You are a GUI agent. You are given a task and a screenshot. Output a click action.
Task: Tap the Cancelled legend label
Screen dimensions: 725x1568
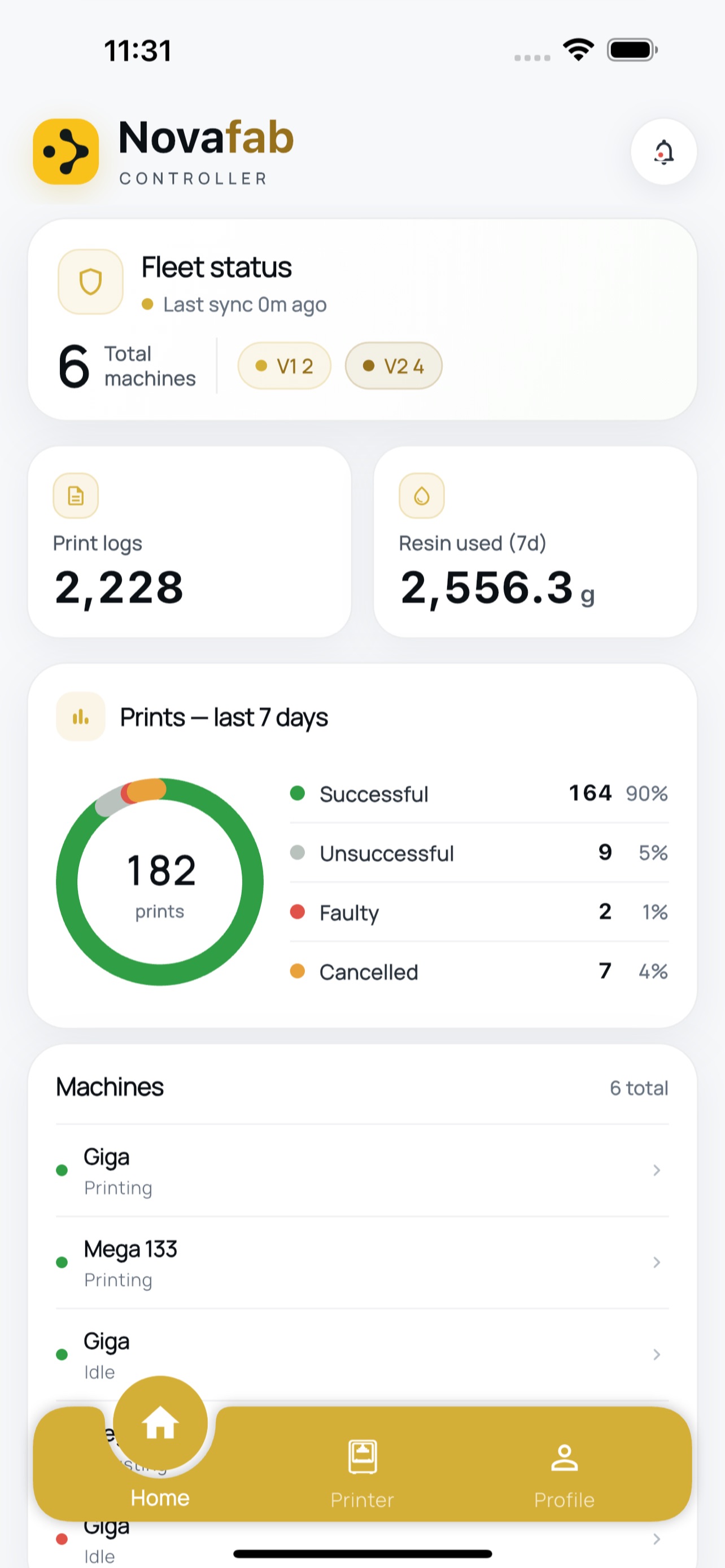369,972
